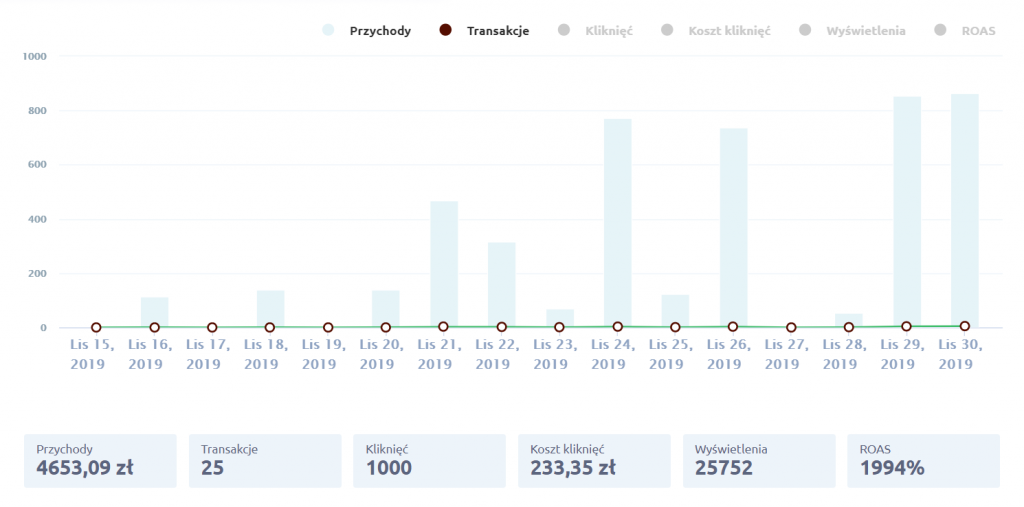This screenshot has height=507, width=1024.
Task: Click the transaction marker at Lis 27, 2019
Action: pyautogui.click(x=791, y=327)
